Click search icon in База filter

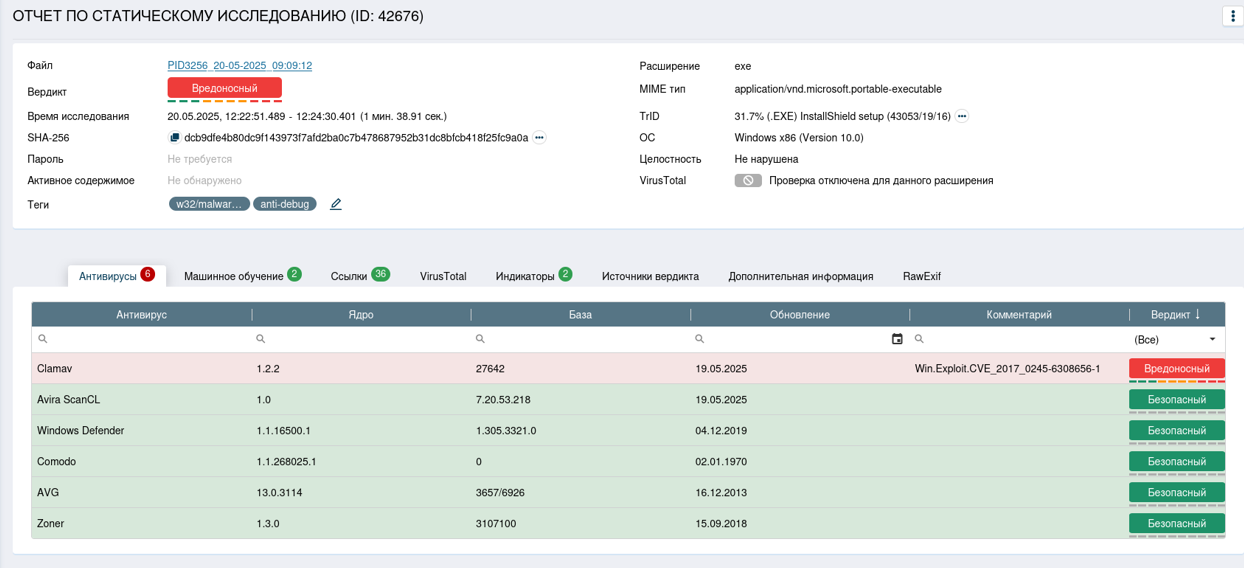[480, 339]
